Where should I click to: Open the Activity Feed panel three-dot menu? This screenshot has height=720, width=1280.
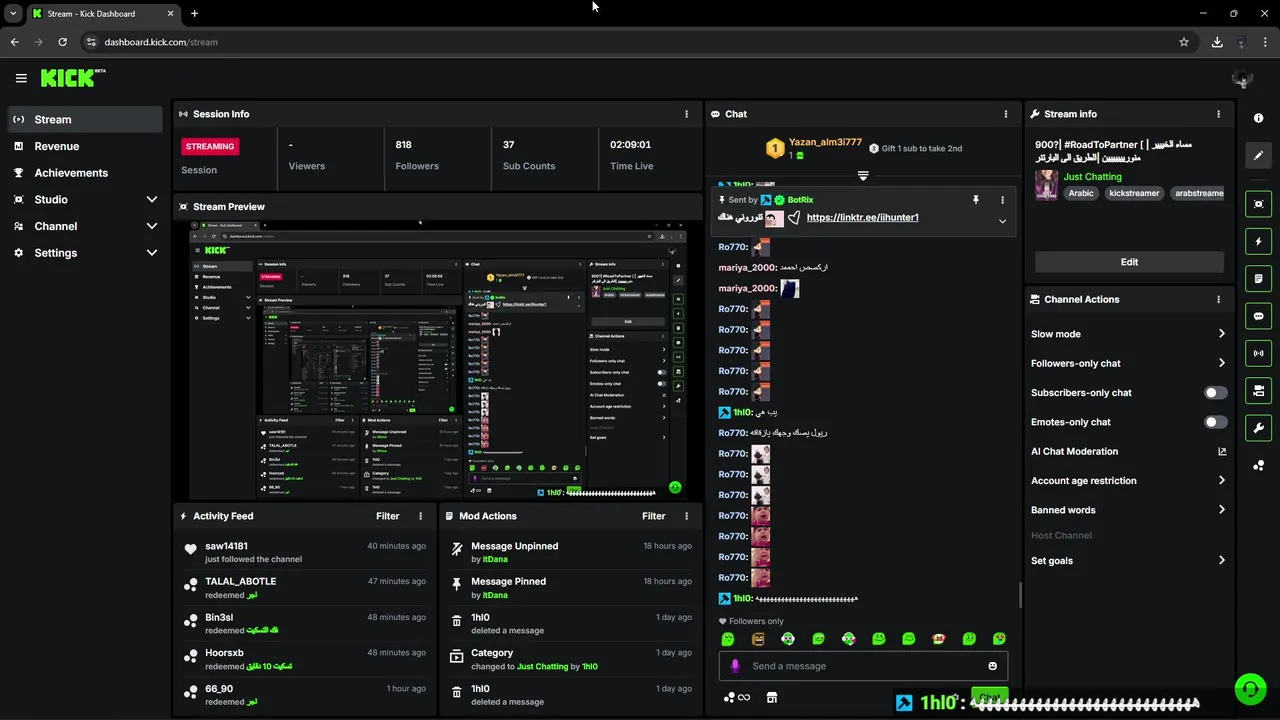coord(420,516)
